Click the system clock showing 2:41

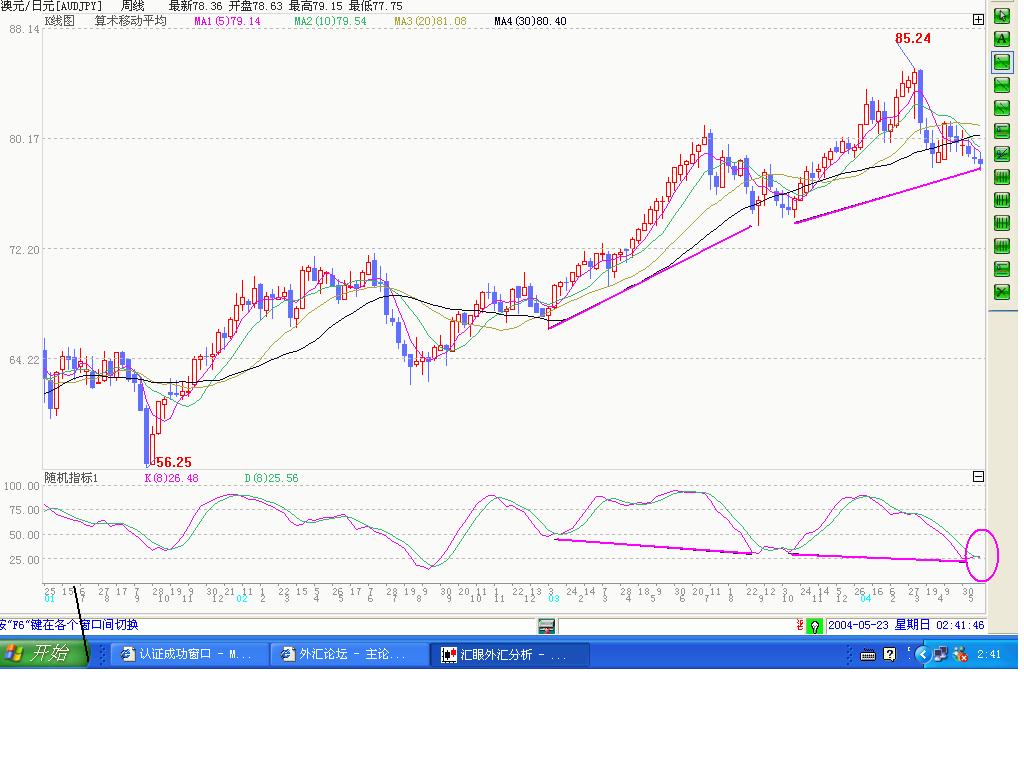[989, 654]
